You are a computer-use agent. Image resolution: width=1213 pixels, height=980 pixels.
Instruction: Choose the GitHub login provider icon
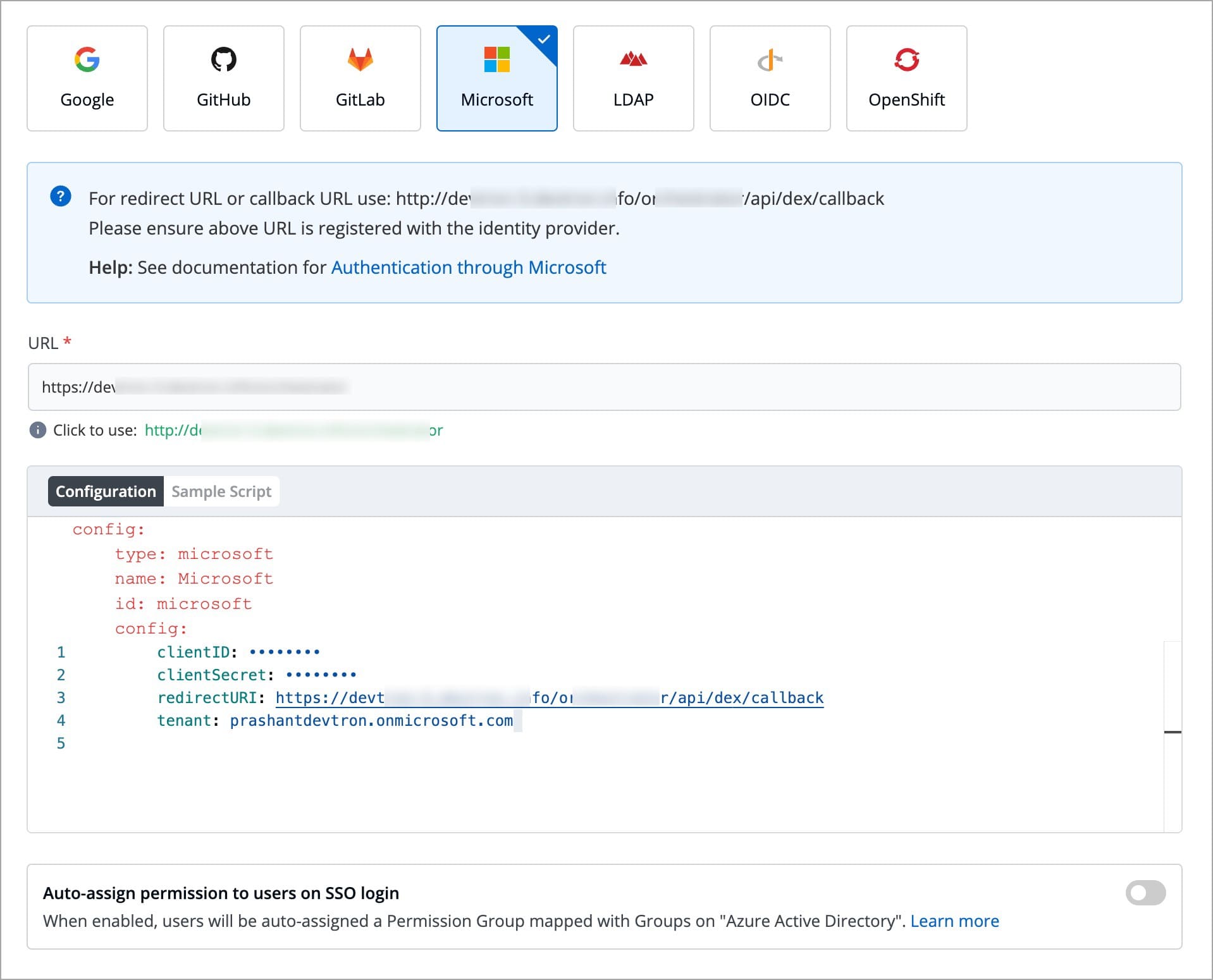[x=223, y=59]
